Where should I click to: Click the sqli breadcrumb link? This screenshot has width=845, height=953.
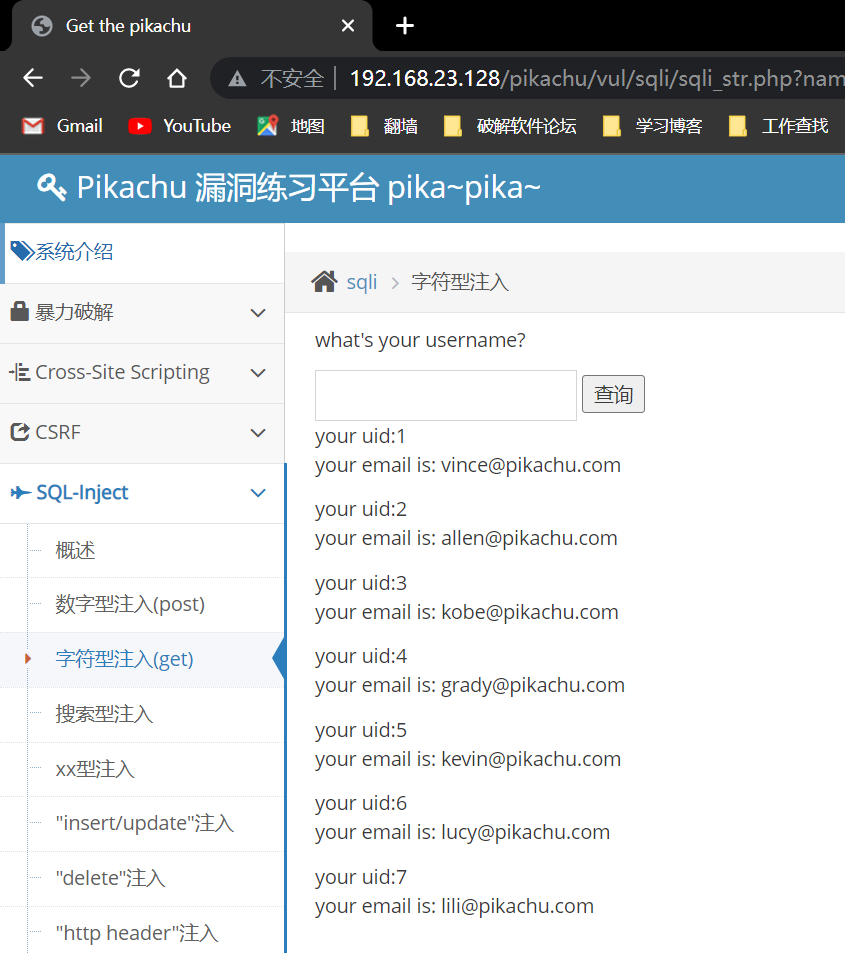(362, 282)
